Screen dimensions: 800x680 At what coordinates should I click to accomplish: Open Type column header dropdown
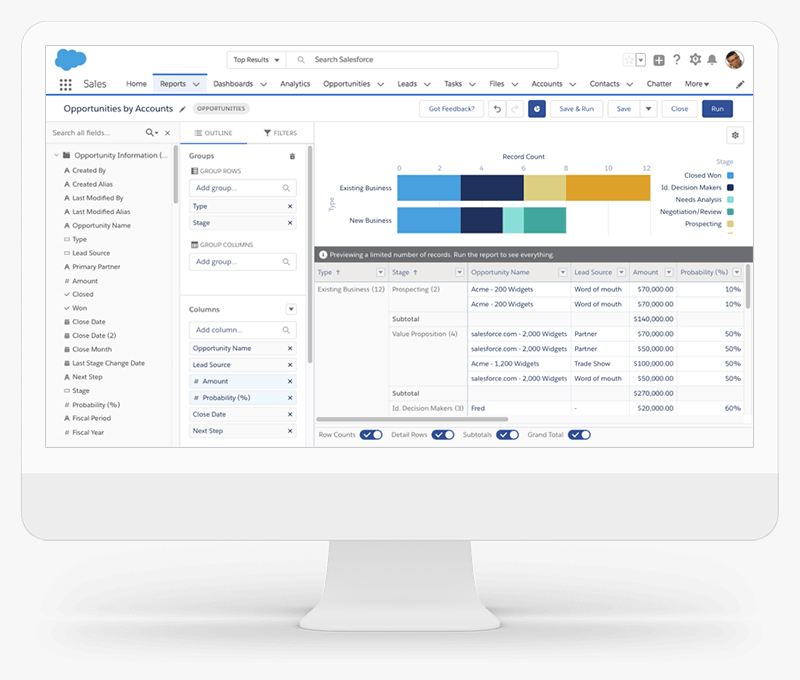click(x=381, y=272)
